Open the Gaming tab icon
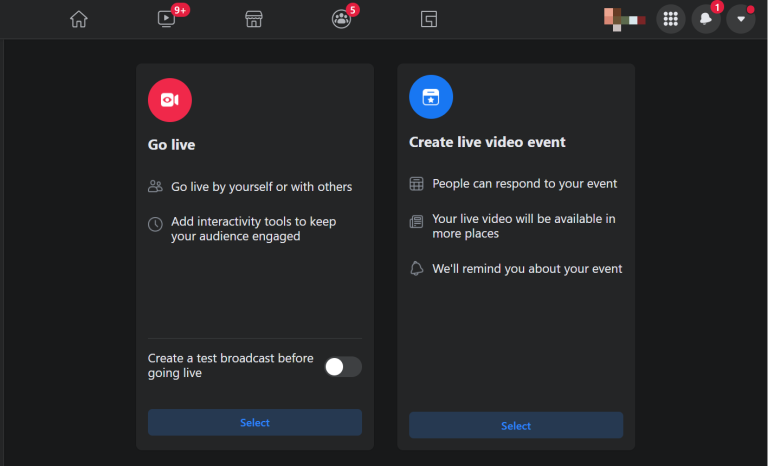This screenshot has height=466, width=768. pos(429,19)
